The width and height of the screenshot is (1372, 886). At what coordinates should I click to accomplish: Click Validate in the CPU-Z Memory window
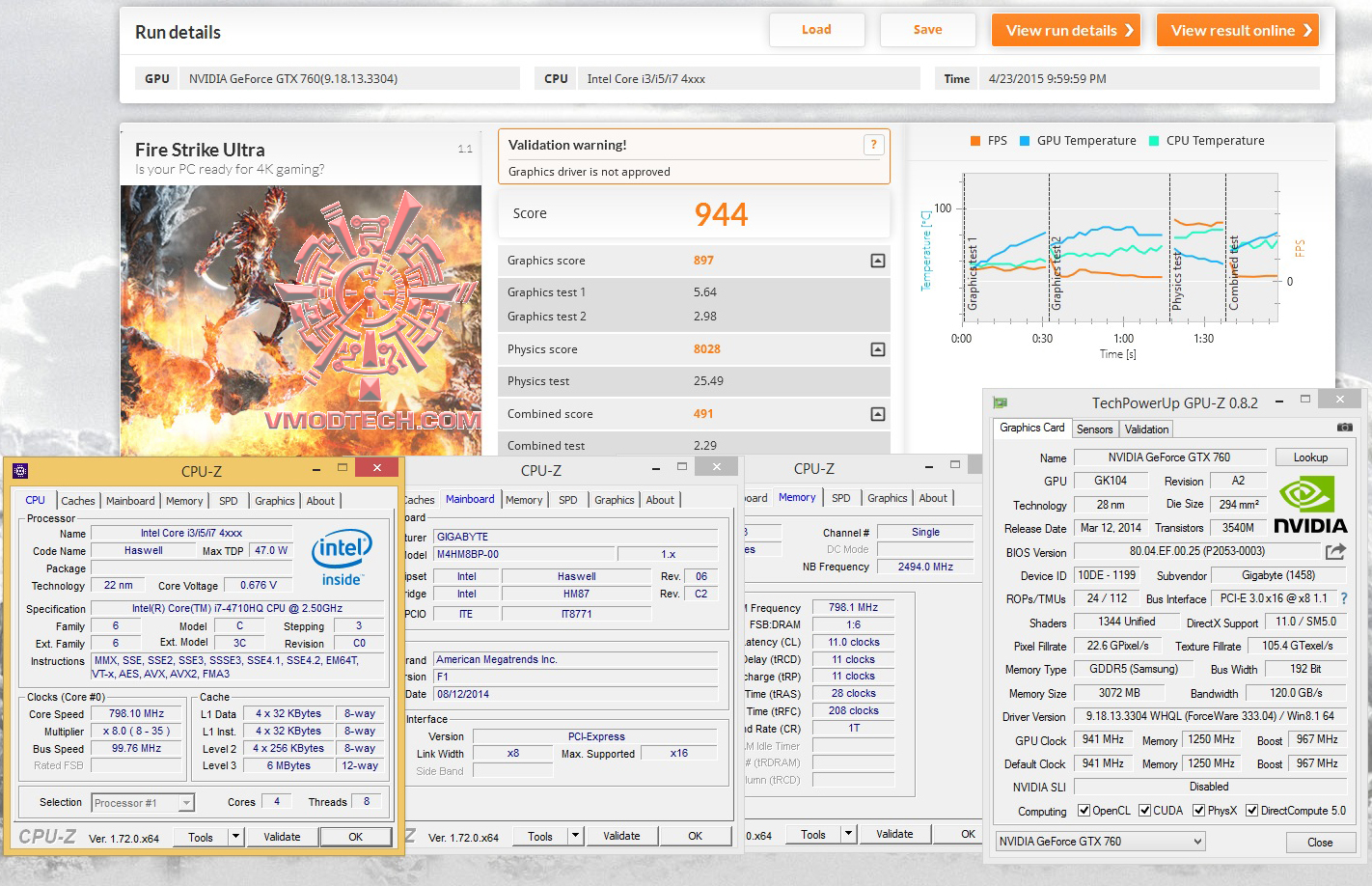(x=894, y=834)
